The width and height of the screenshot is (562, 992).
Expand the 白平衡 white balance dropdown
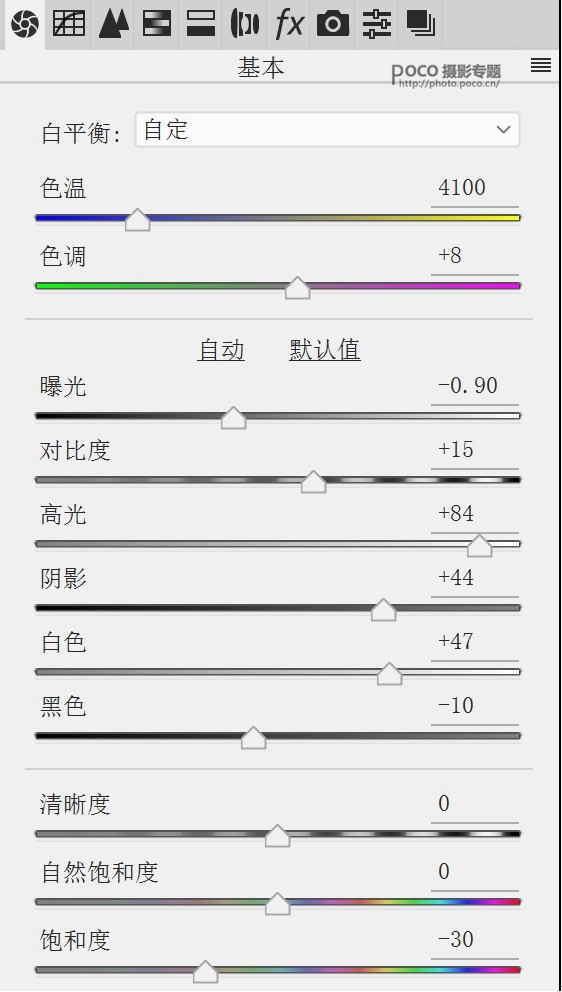(327, 130)
